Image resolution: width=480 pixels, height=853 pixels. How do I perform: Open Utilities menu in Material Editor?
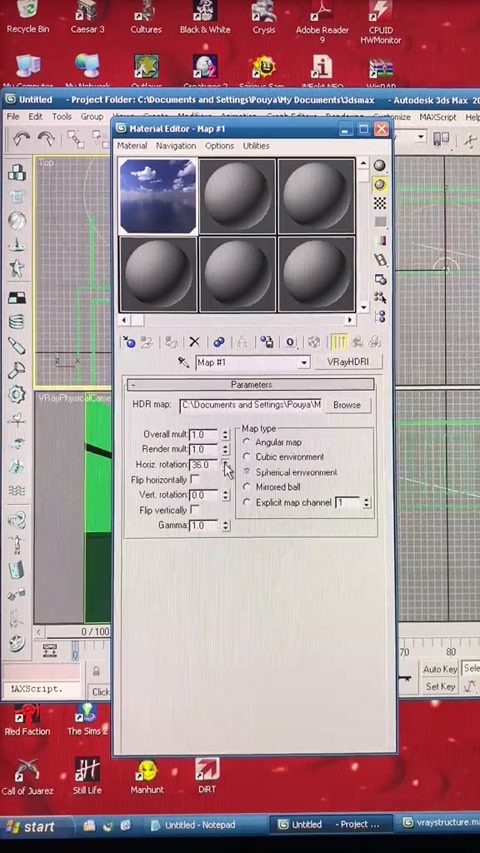click(x=256, y=146)
